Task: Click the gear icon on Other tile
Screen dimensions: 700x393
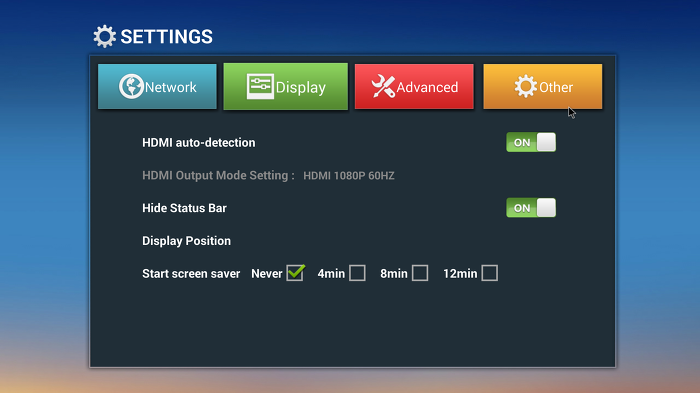Action: tap(525, 86)
